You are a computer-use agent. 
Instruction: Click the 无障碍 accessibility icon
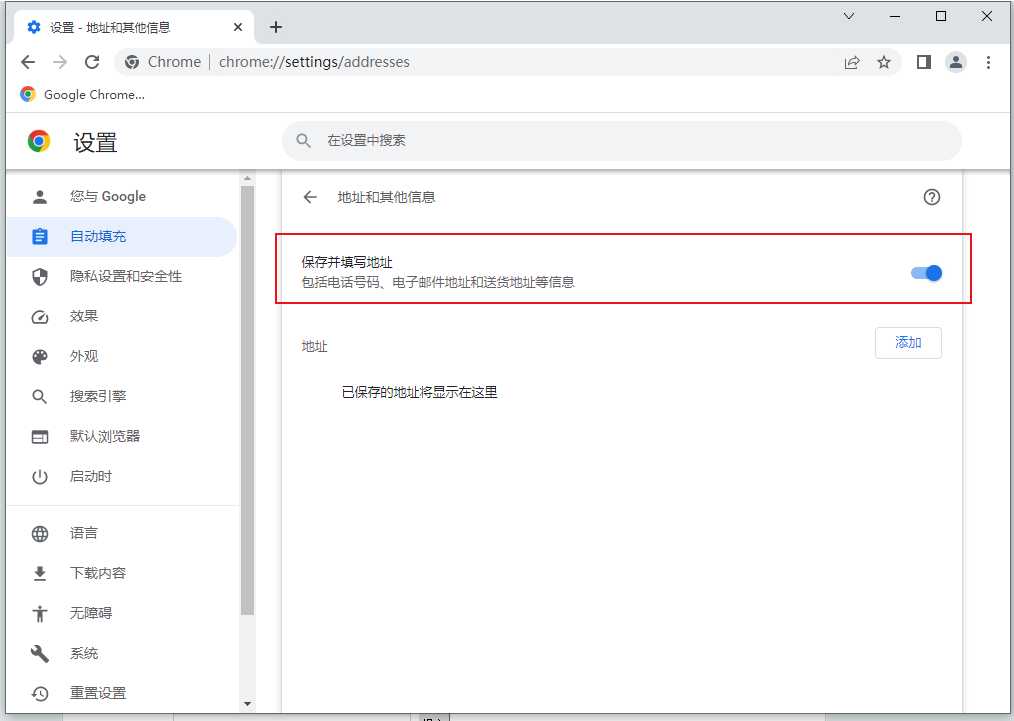tap(39, 613)
